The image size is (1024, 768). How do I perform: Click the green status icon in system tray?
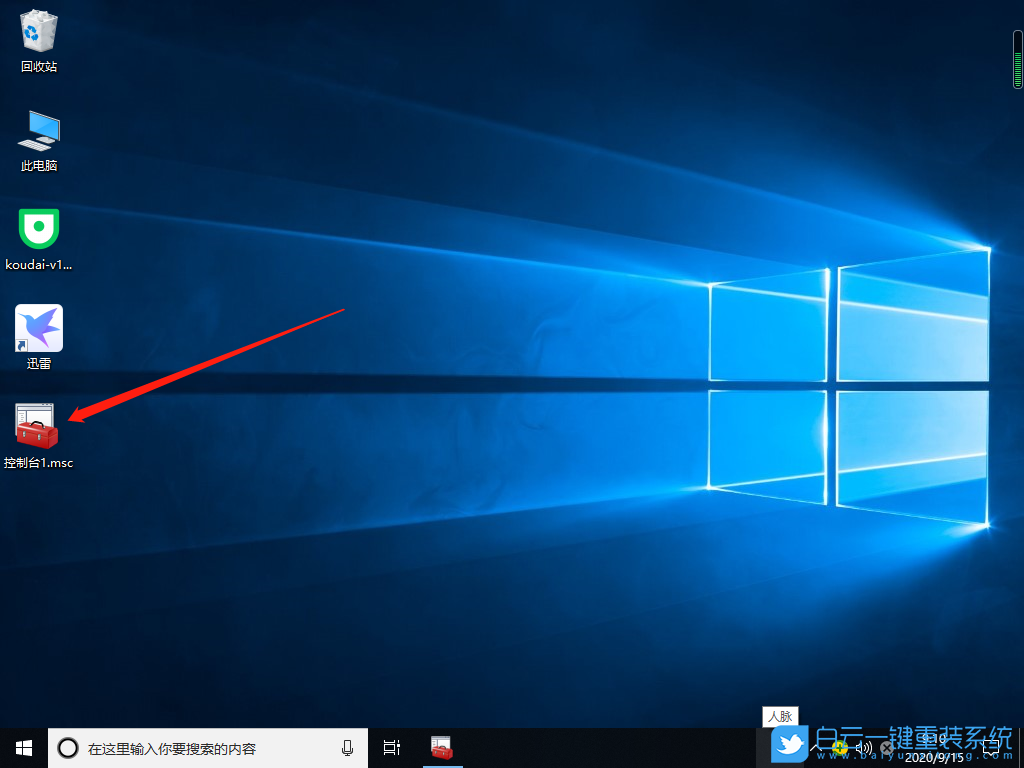click(x=841, y=747)
